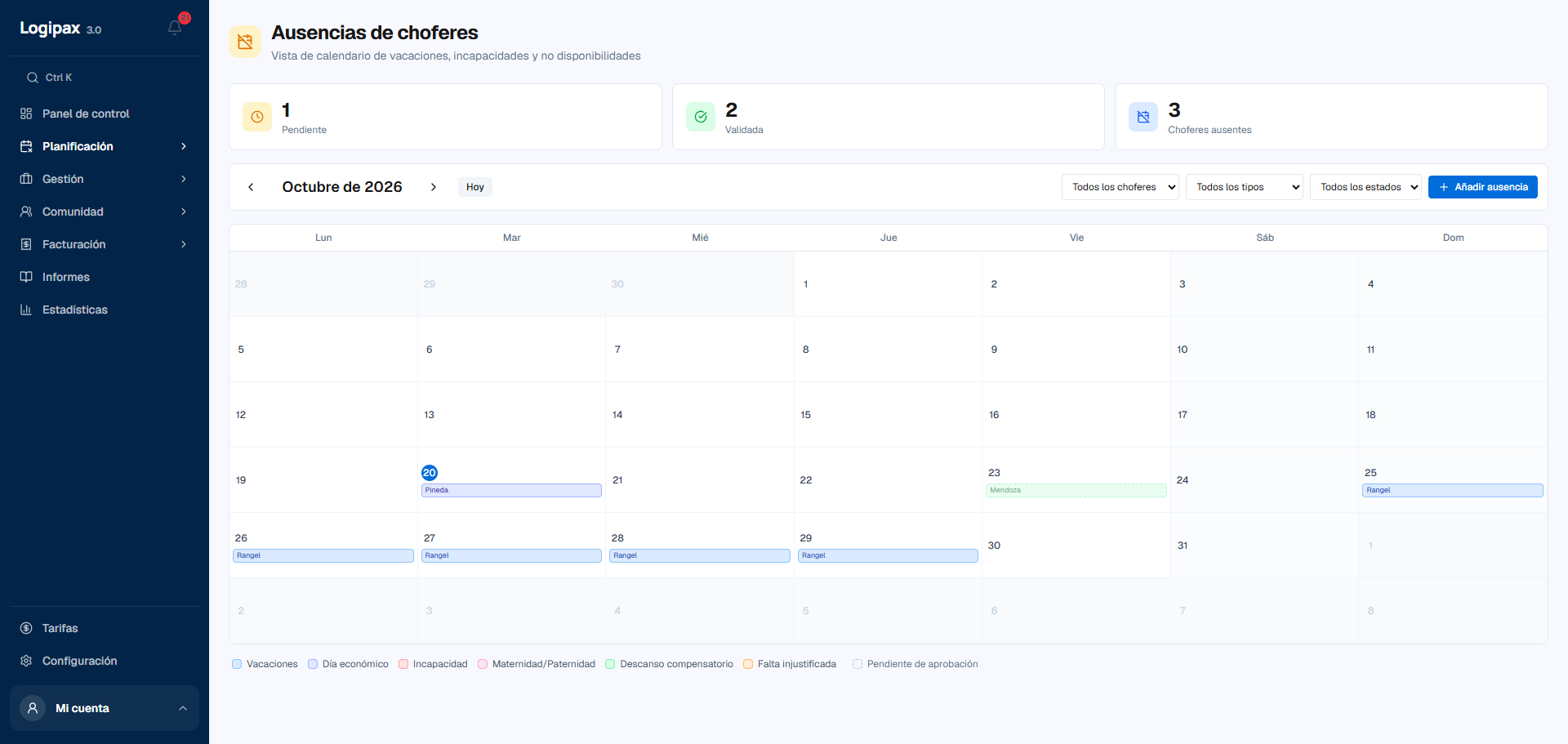
Task: Click the Incapacidad legend color swatch
Action: click(x=403, y=664)
